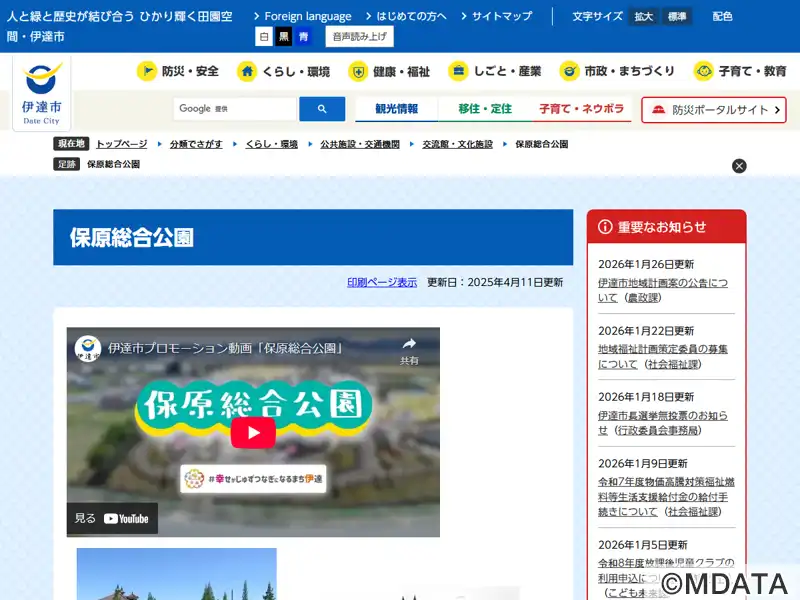Open the 子育て・教育 face icon
The width and height of the screenshot is (800, 600).
coord(704,71)
